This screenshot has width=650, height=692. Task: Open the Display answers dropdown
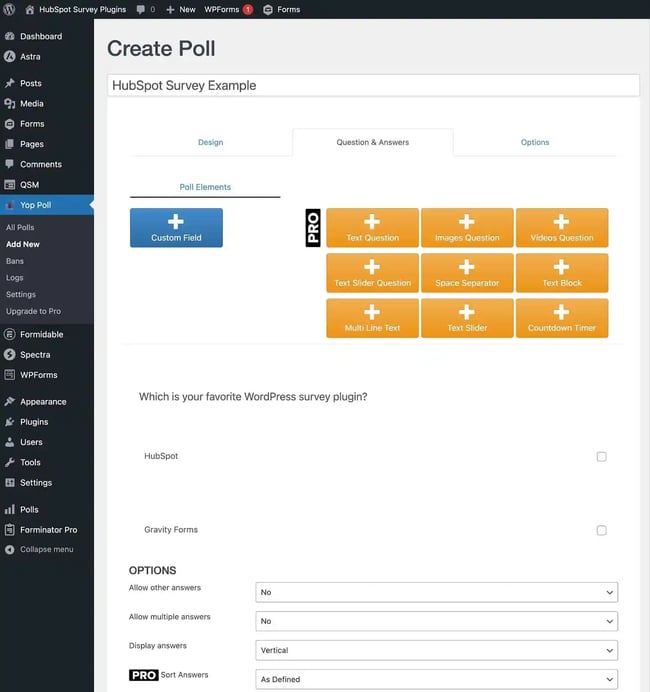436,651
